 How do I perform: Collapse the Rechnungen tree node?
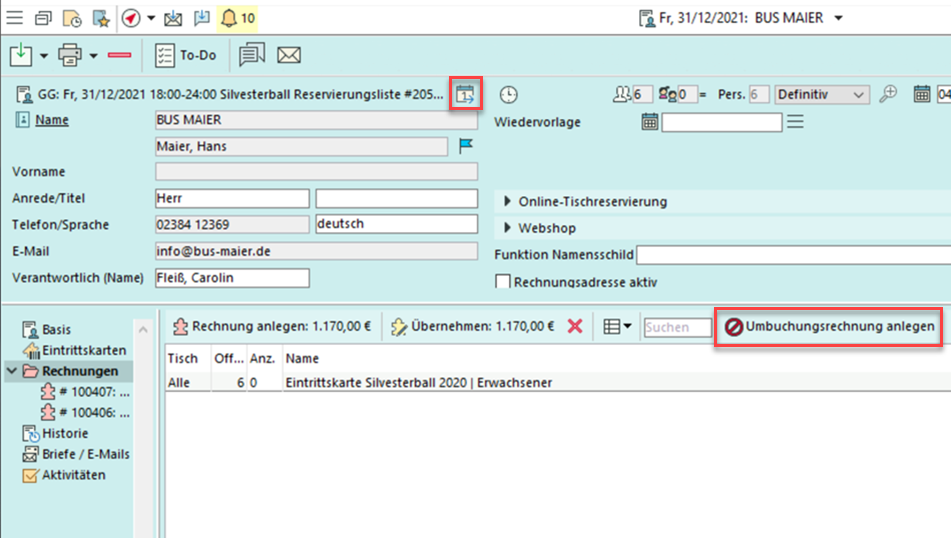(12, 371)
